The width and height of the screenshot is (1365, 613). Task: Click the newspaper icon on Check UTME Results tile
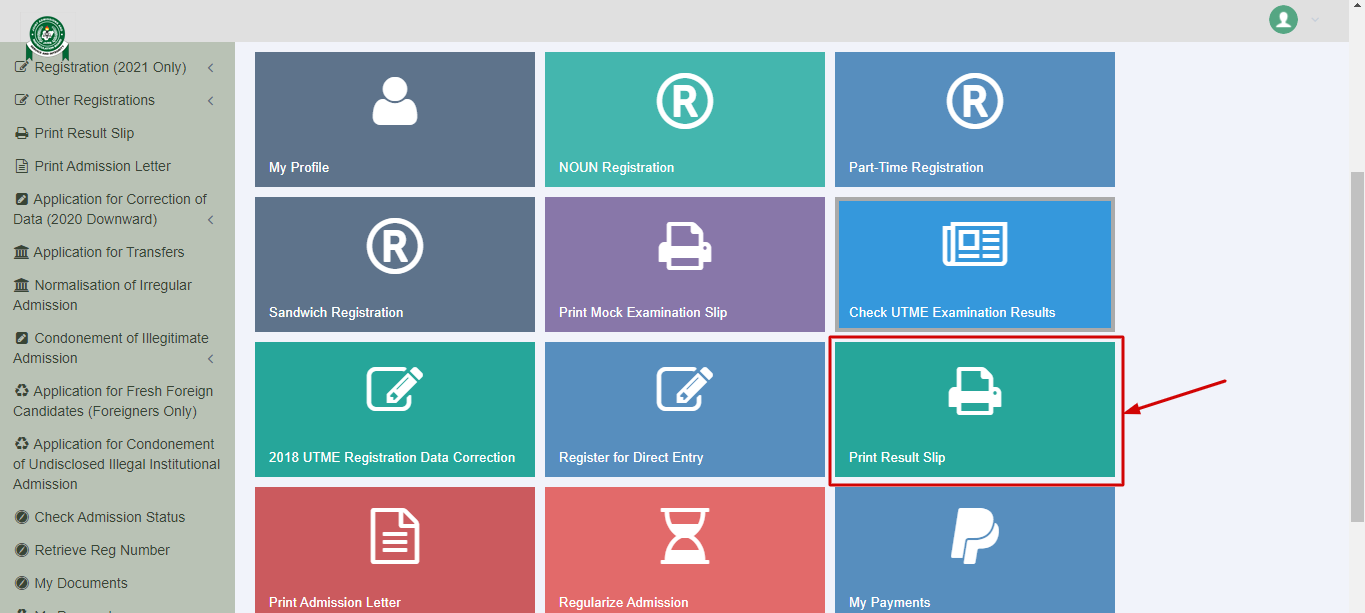974,246
